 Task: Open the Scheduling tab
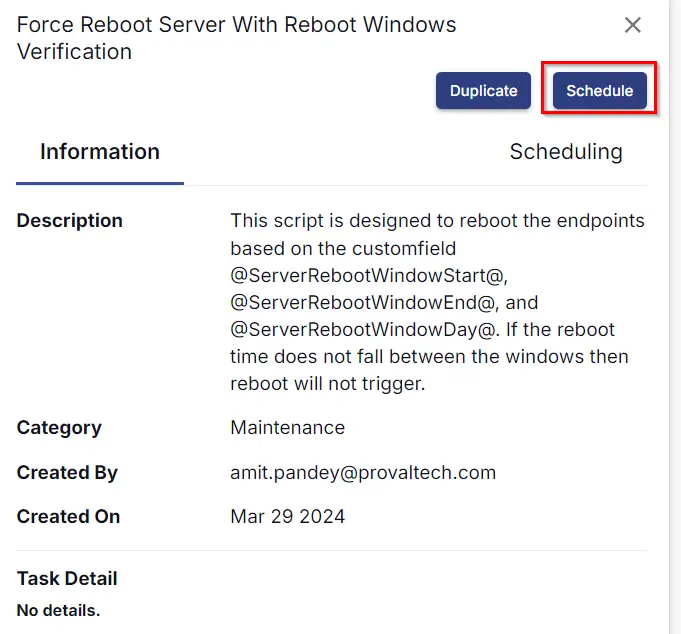pyautogui.click(x=566, y=152)
